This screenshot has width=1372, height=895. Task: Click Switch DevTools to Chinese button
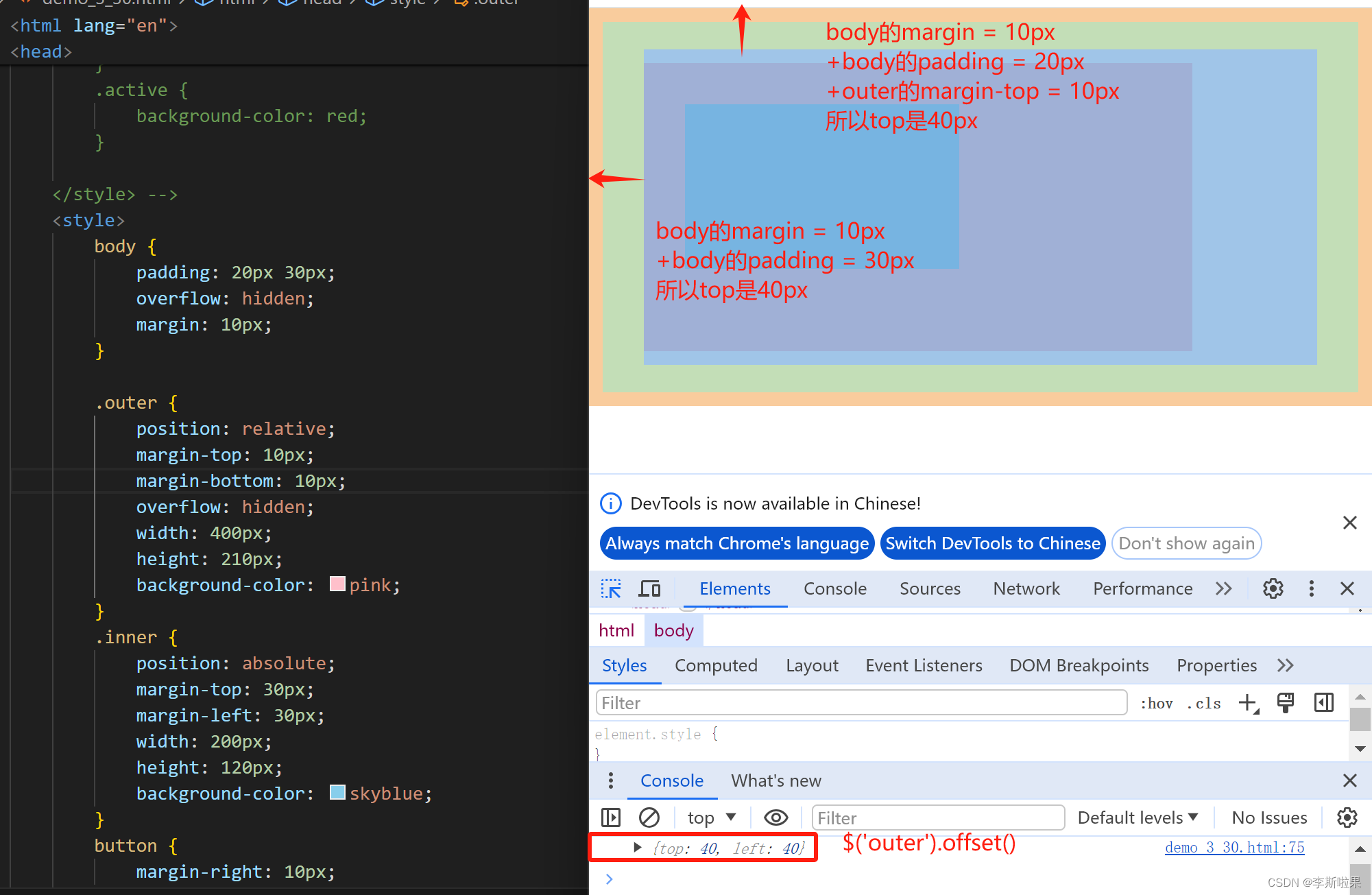click(992, 543)
